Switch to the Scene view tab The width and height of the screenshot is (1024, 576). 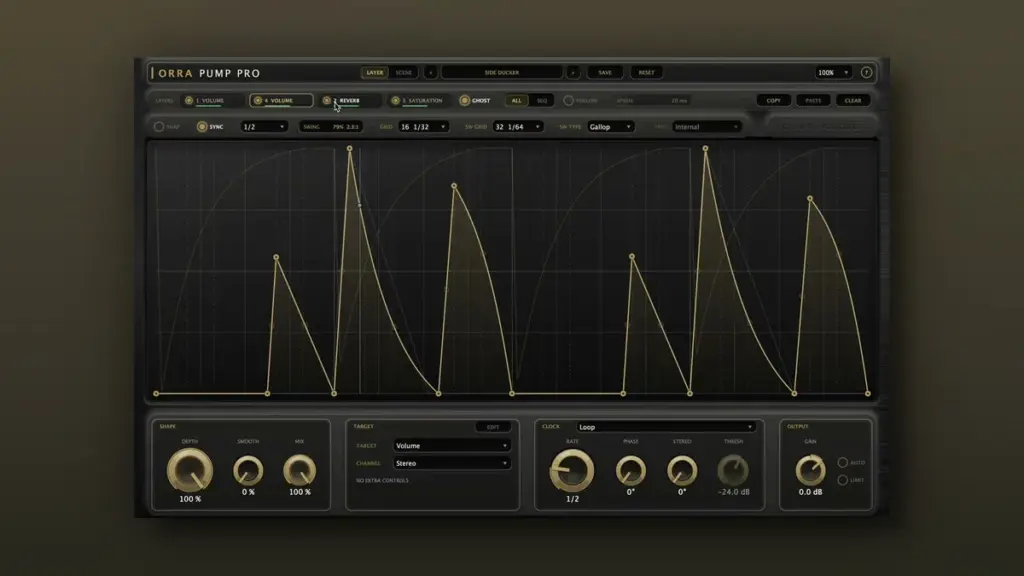[404, 72]
